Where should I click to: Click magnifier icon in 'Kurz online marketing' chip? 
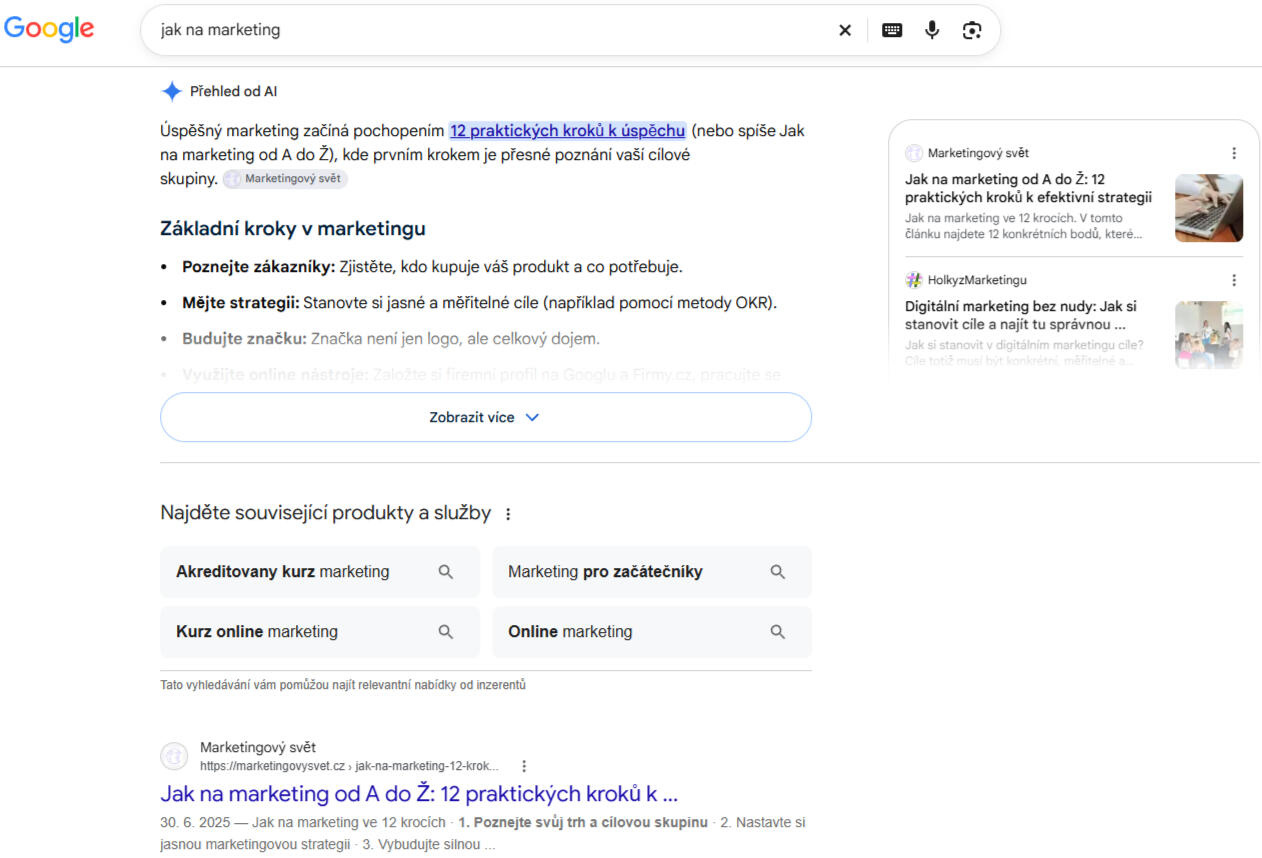[446, 632]
